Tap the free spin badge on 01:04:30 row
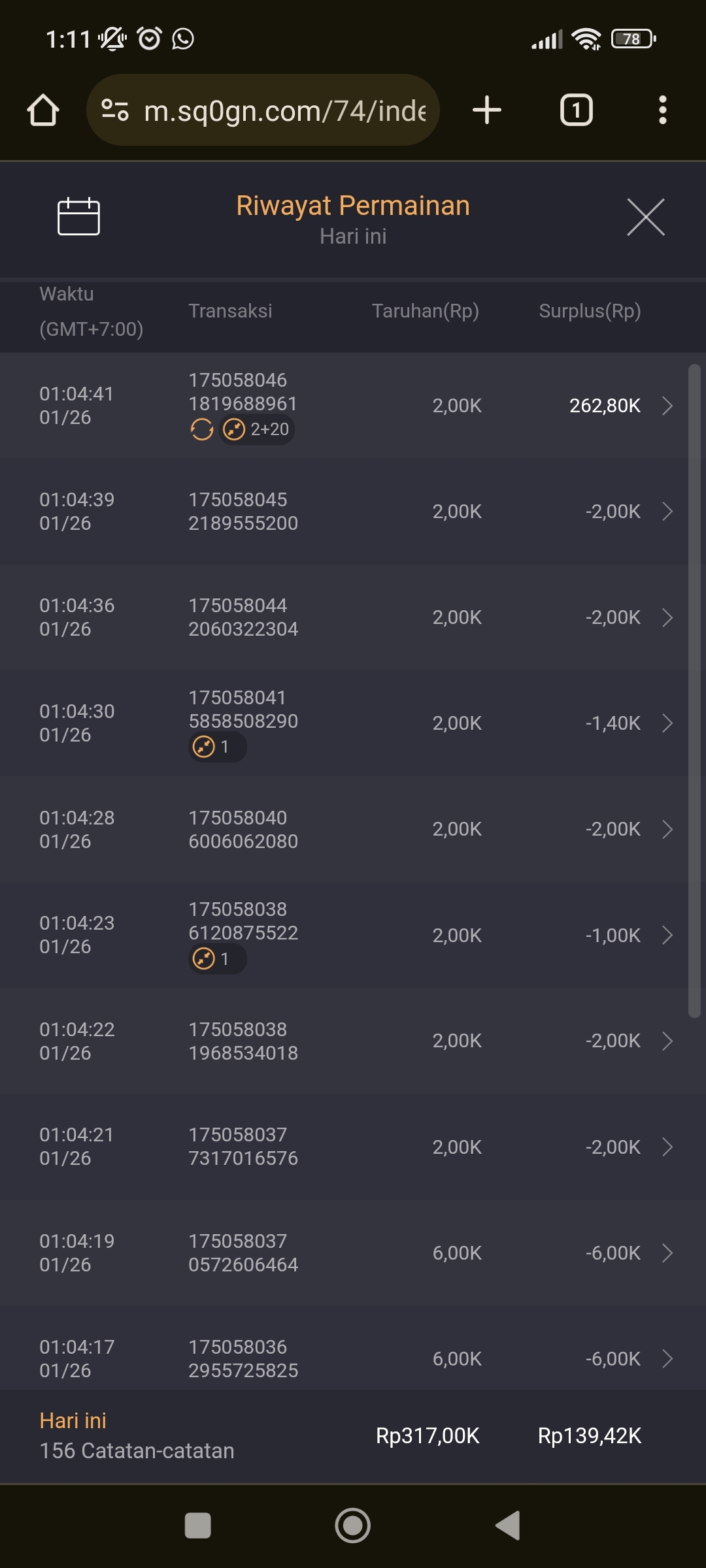This screenshot has width=706, height=1568. pyautogui.click(x=217, y=747)
